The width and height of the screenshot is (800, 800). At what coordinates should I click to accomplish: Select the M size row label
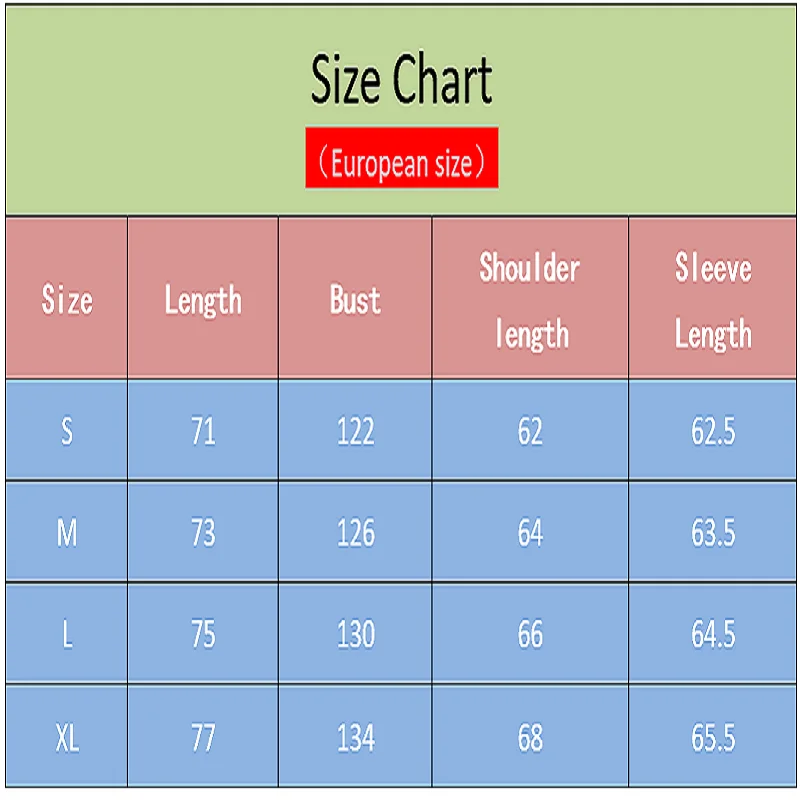tap(67, 533)
